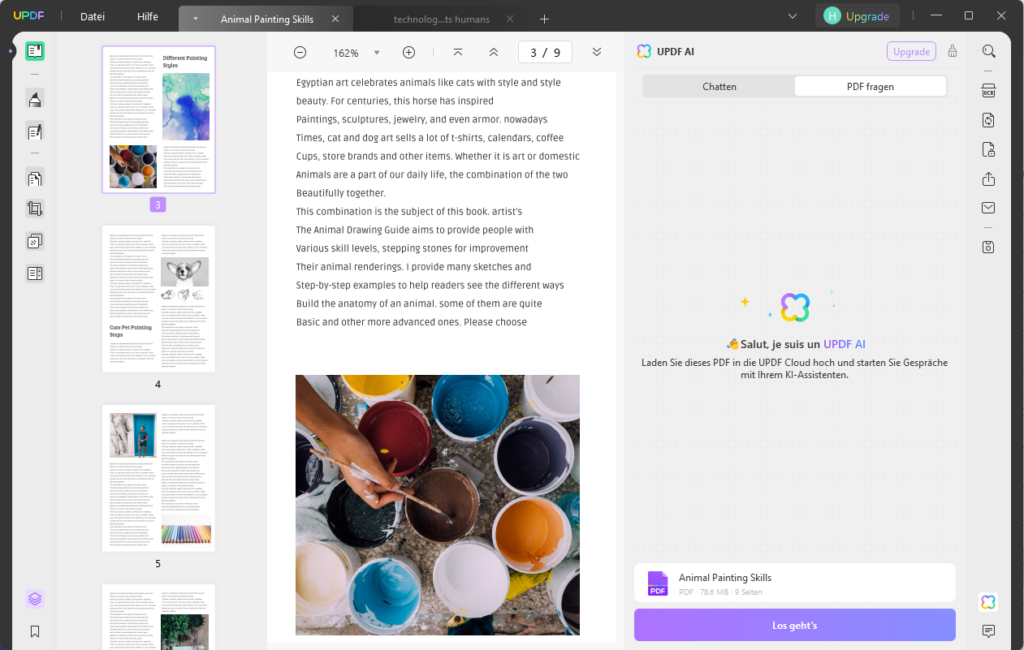Expand the tab list dropdown chevron
The image size is (1024, 650).
793,16
